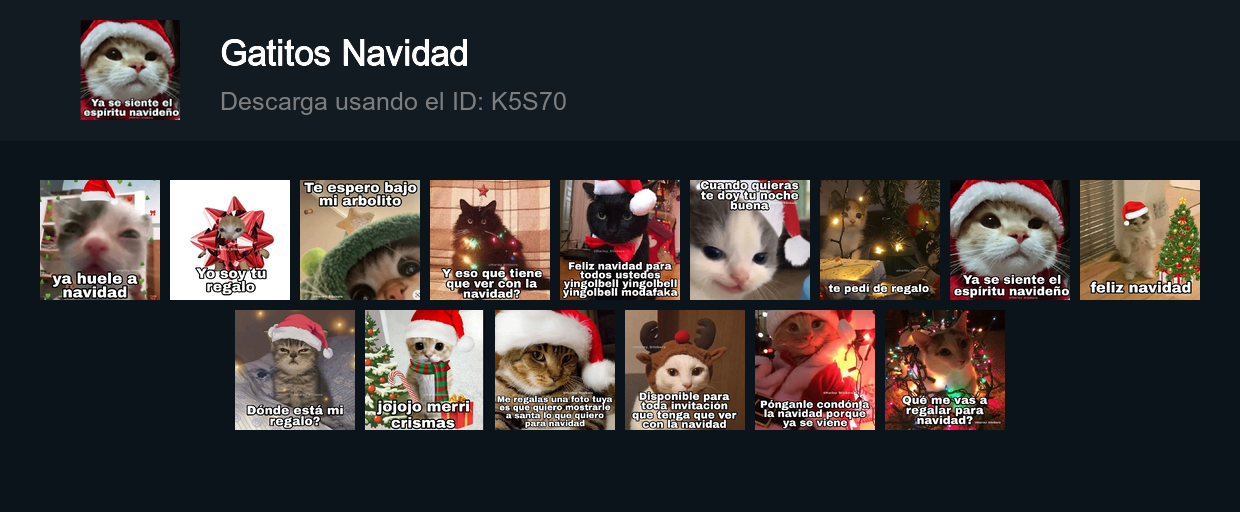Pick 'Y eso qué tiene que ver' sticker

point(490,240)
